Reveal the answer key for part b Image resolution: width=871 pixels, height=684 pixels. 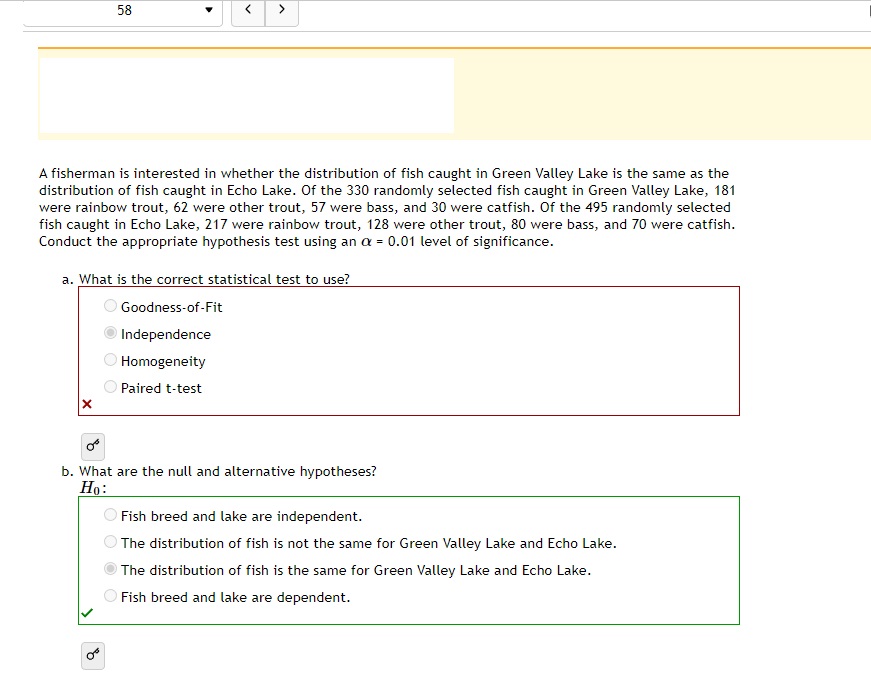click(92, 656)
